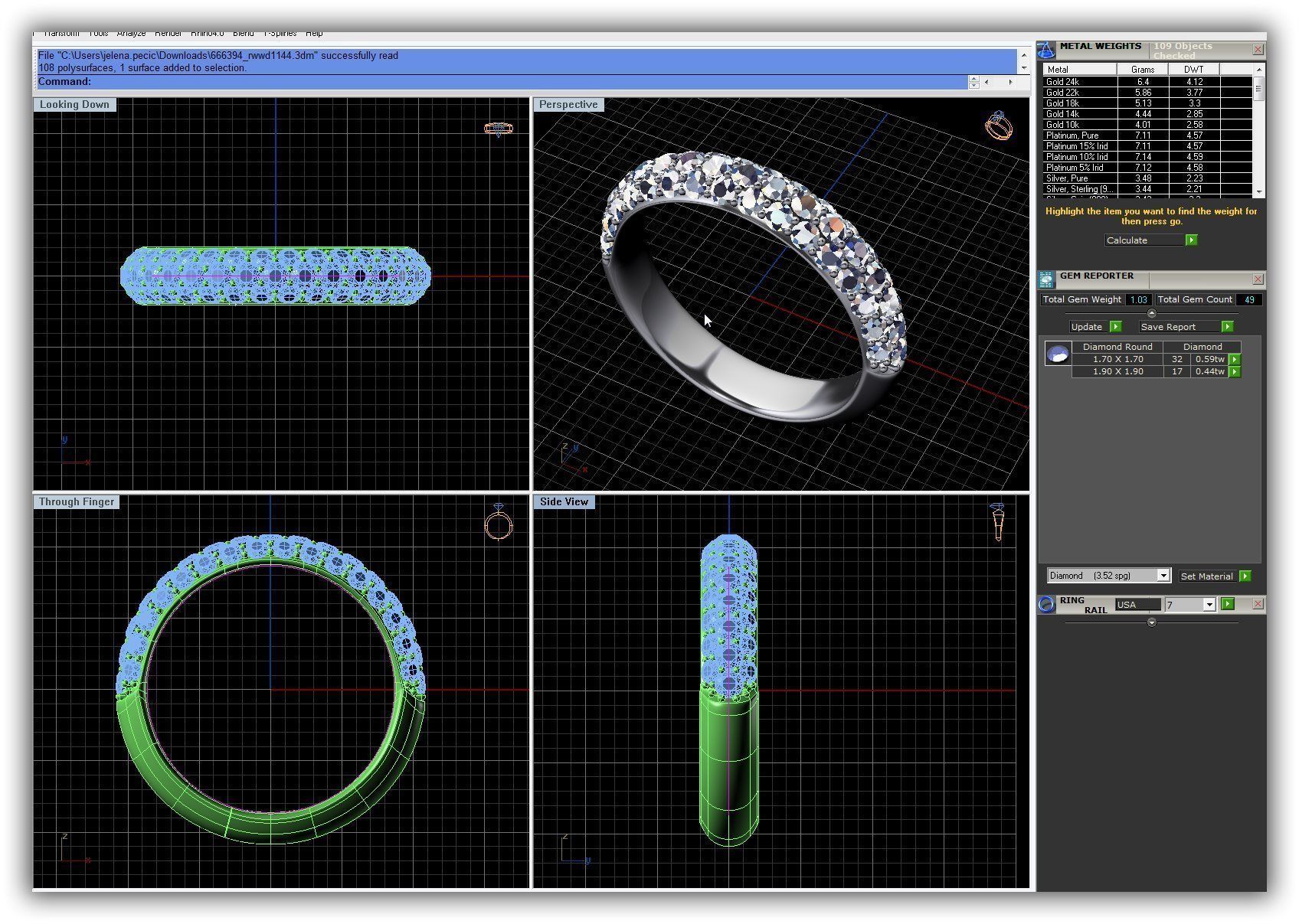
Task: Click the USA ring rail standard field
Action: click(1137, 605)
